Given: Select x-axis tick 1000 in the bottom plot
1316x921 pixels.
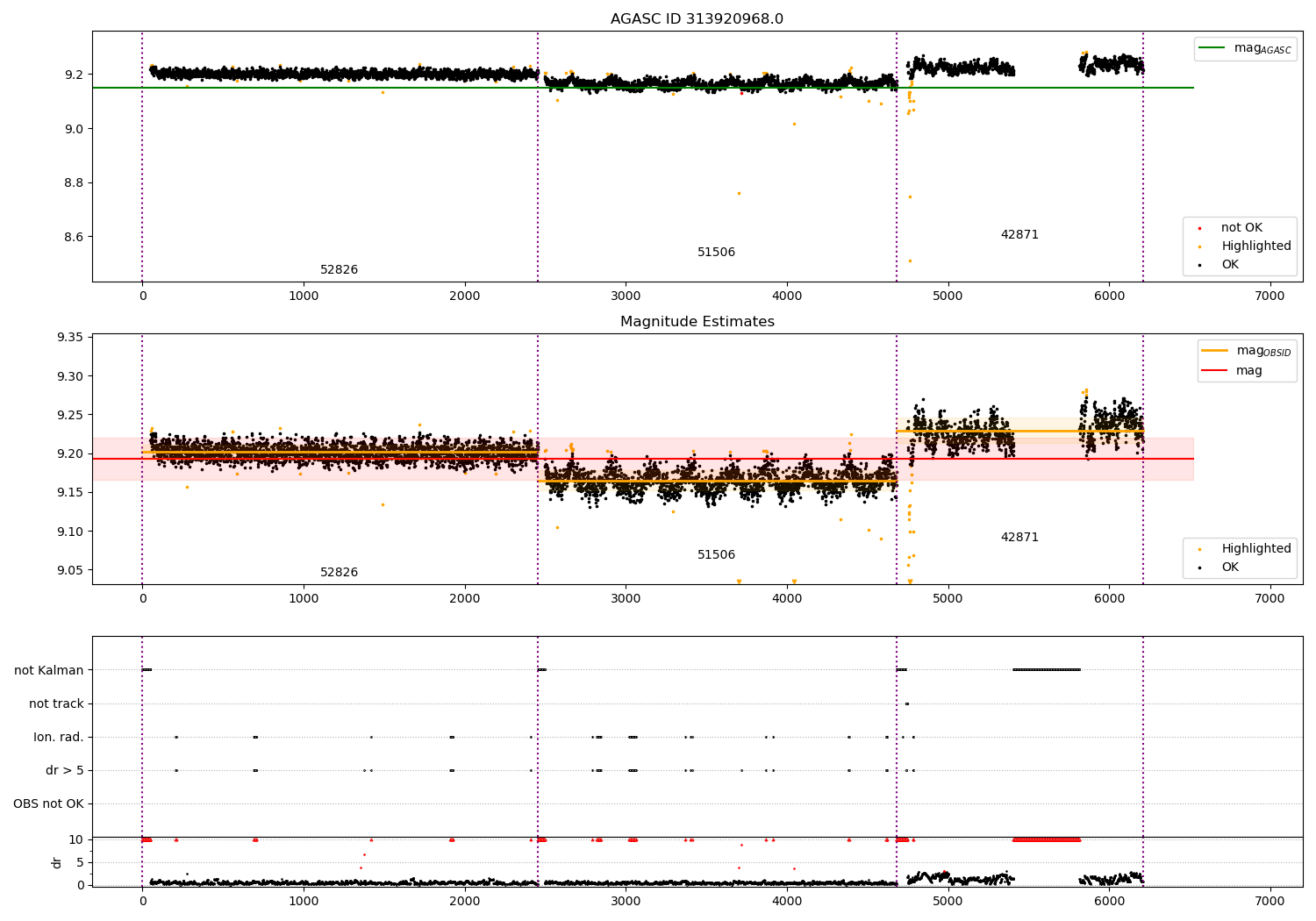Looking at the screenshot, I should [304, 902].
